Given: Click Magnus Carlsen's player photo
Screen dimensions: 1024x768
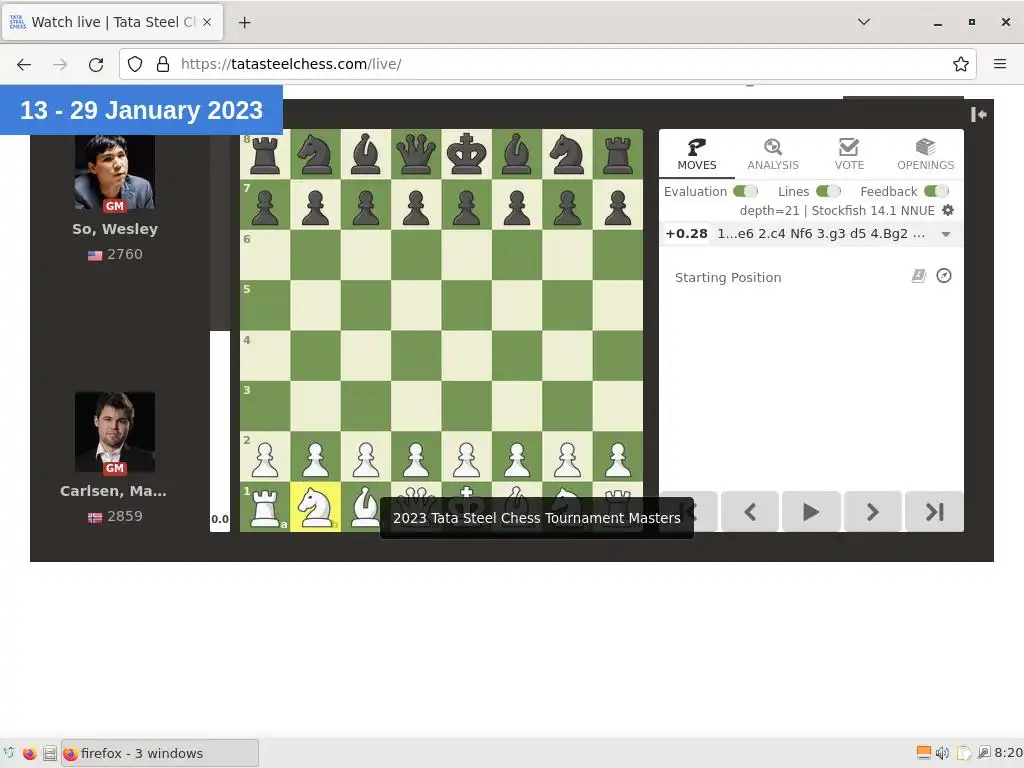Looking at the screenshot, I should 115,432.
